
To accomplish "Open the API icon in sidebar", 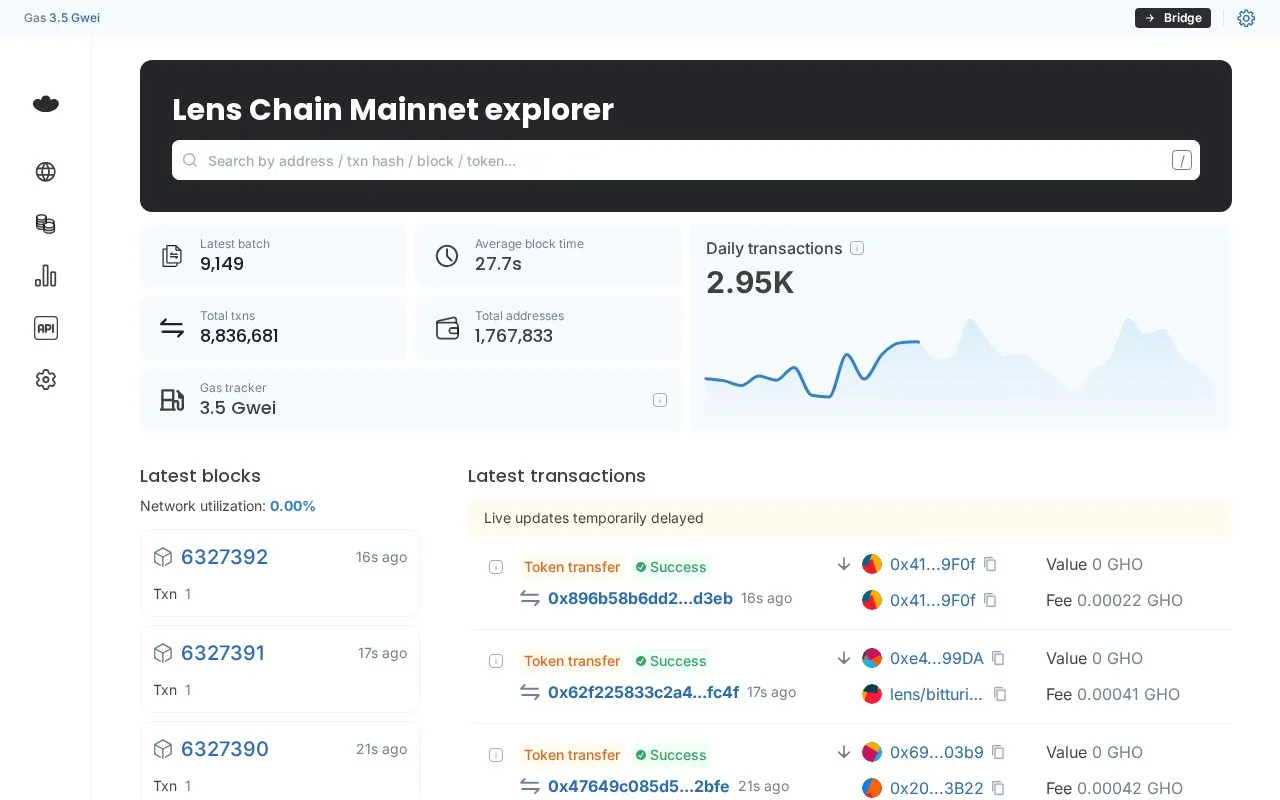I will (46, 328).
